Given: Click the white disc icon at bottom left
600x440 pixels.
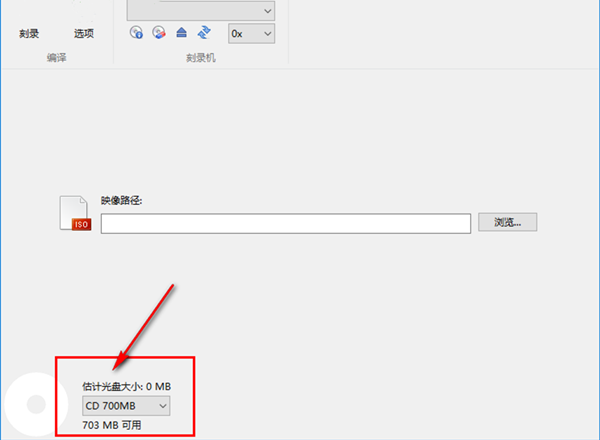Looking at the screenshot, I should tap(30, 406).
